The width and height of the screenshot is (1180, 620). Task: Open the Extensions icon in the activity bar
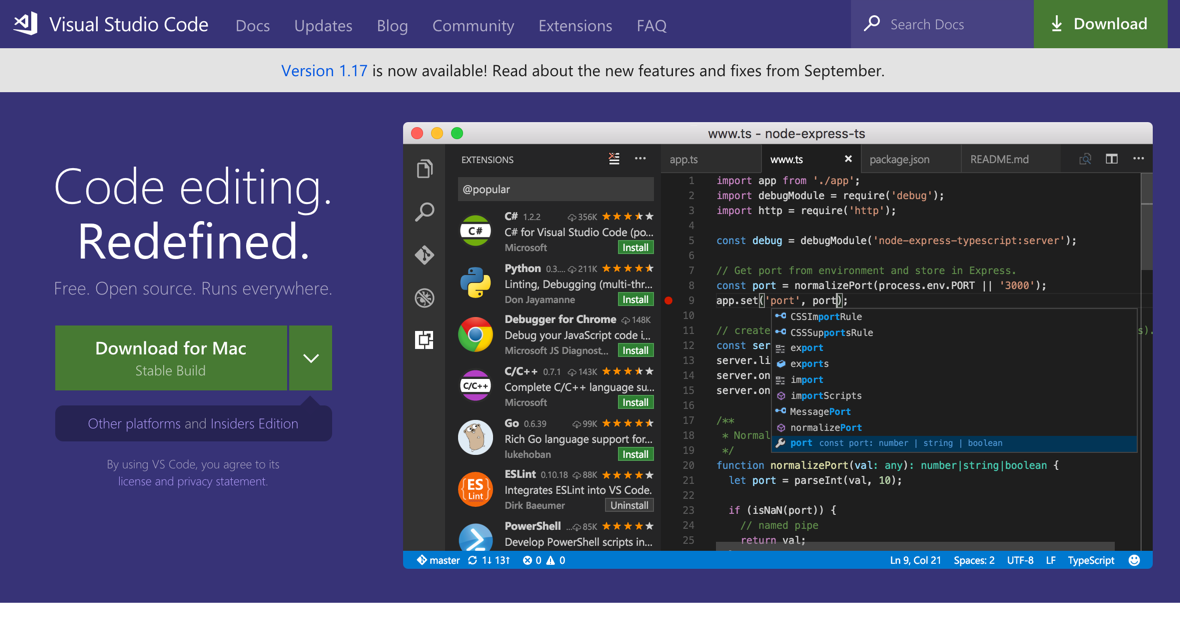pos(424,340)
